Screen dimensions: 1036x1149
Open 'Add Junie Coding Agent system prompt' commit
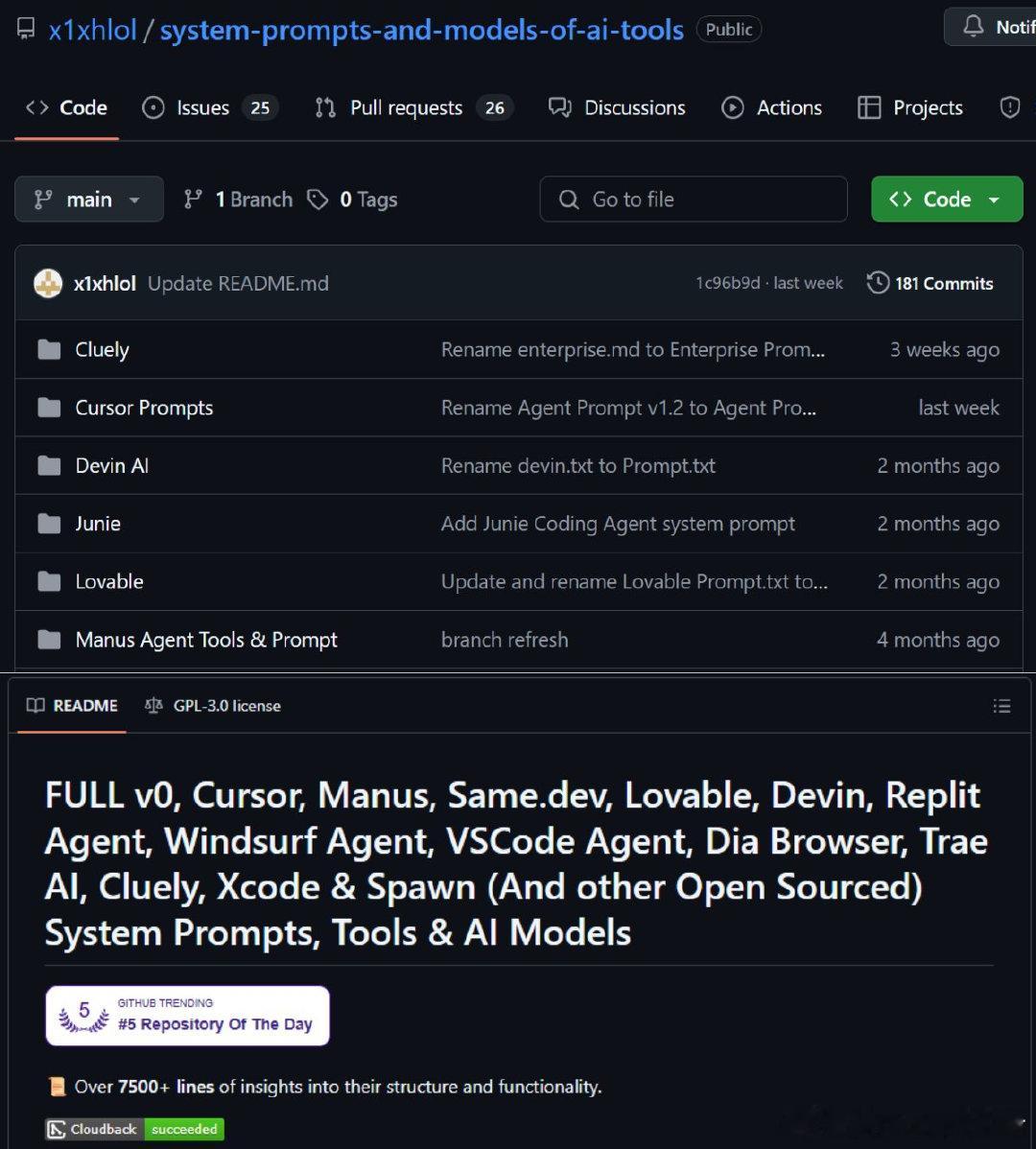coord(618,524)
